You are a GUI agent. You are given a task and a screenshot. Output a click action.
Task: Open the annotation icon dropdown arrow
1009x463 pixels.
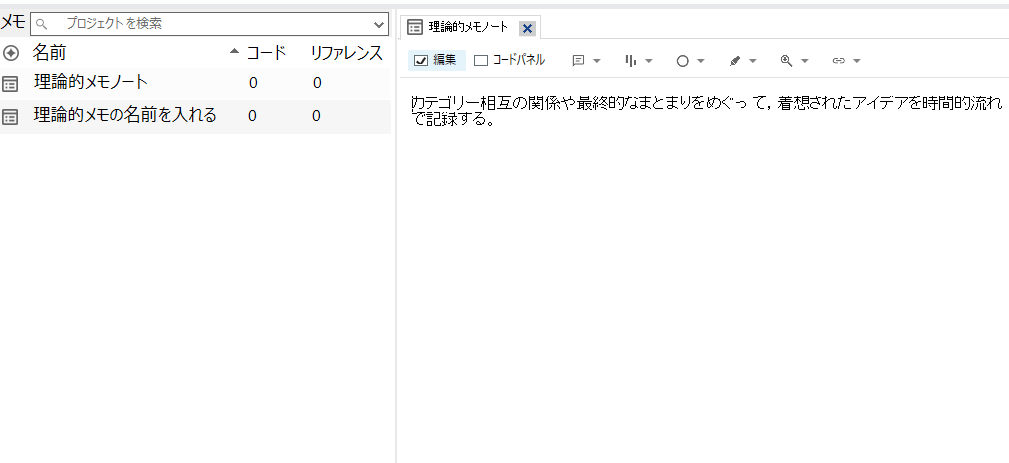point(597,61)
